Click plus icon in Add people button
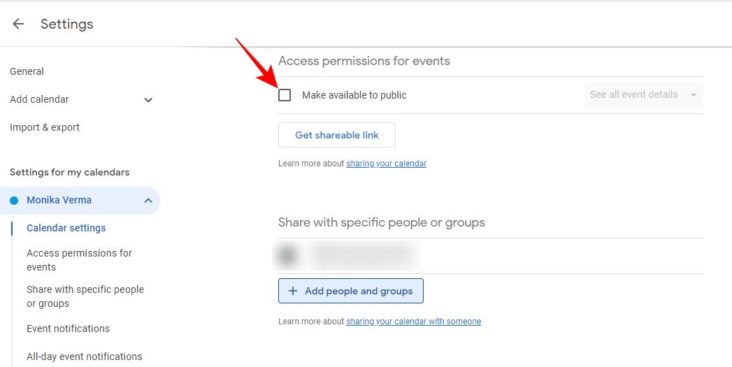This screenshot has width=732, height=367. (x=293, y=291)
